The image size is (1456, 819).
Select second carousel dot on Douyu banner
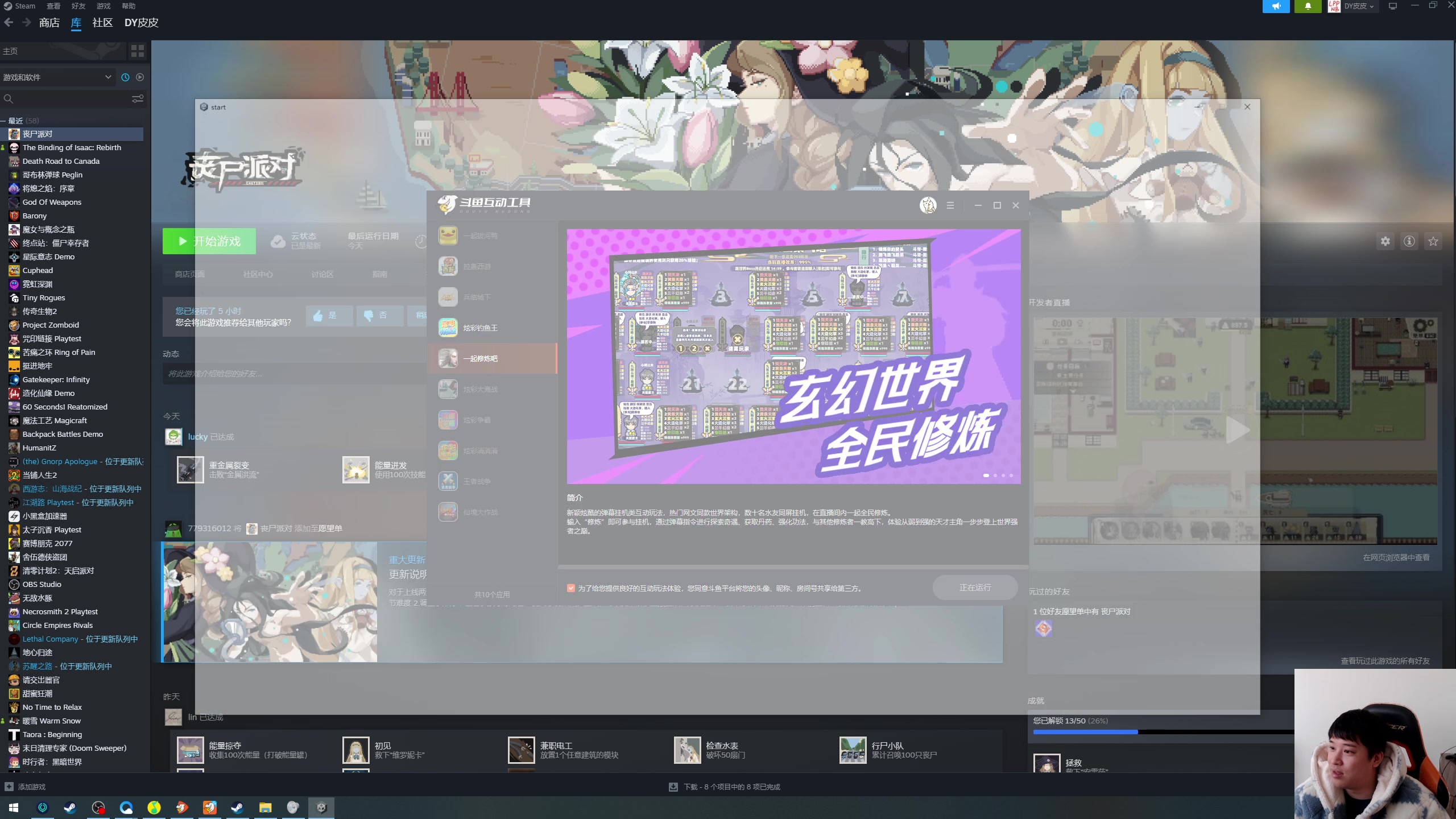pyautogui.click(x=995, y=475)
